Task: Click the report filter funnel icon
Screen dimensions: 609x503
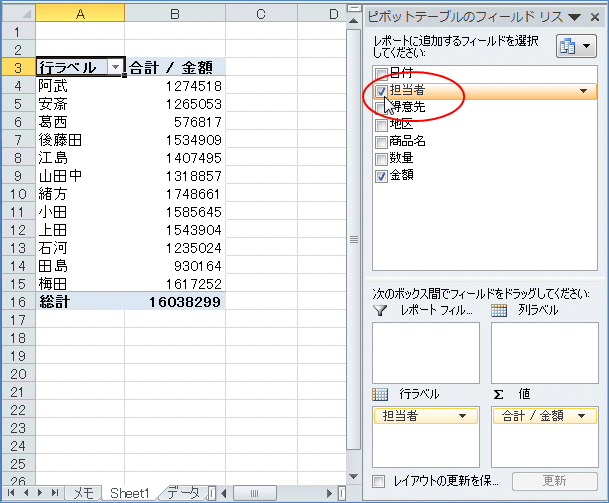Action: pyautogui.click(x=380, y=310)
